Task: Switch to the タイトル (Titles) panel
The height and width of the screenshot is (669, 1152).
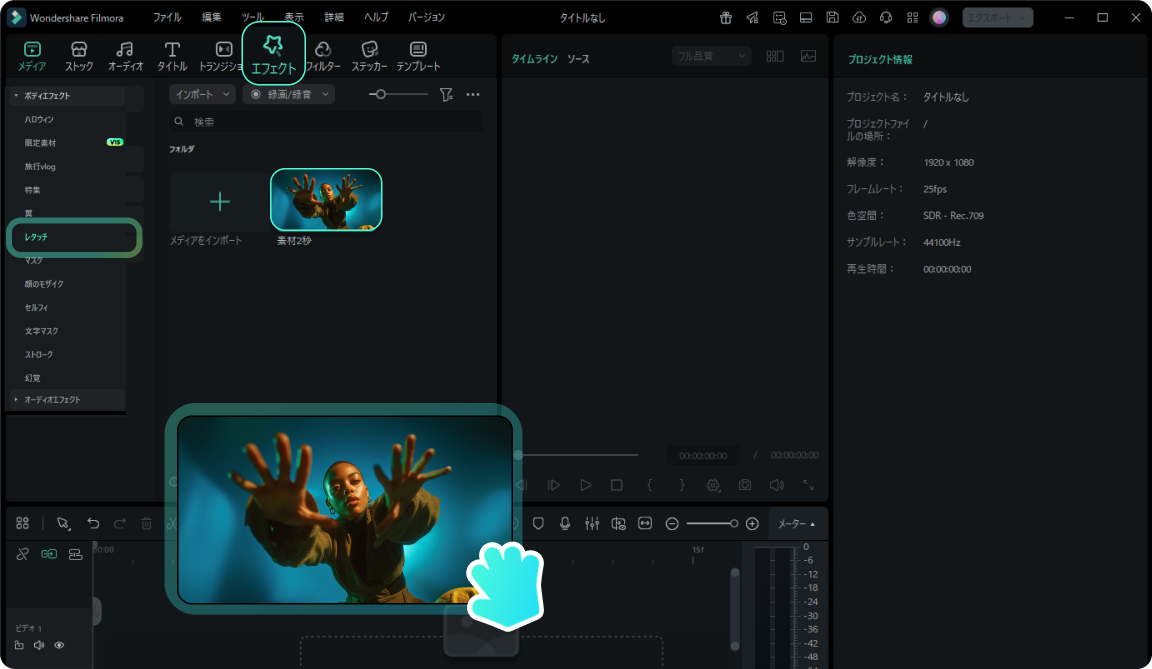Action: click(172, 56)
